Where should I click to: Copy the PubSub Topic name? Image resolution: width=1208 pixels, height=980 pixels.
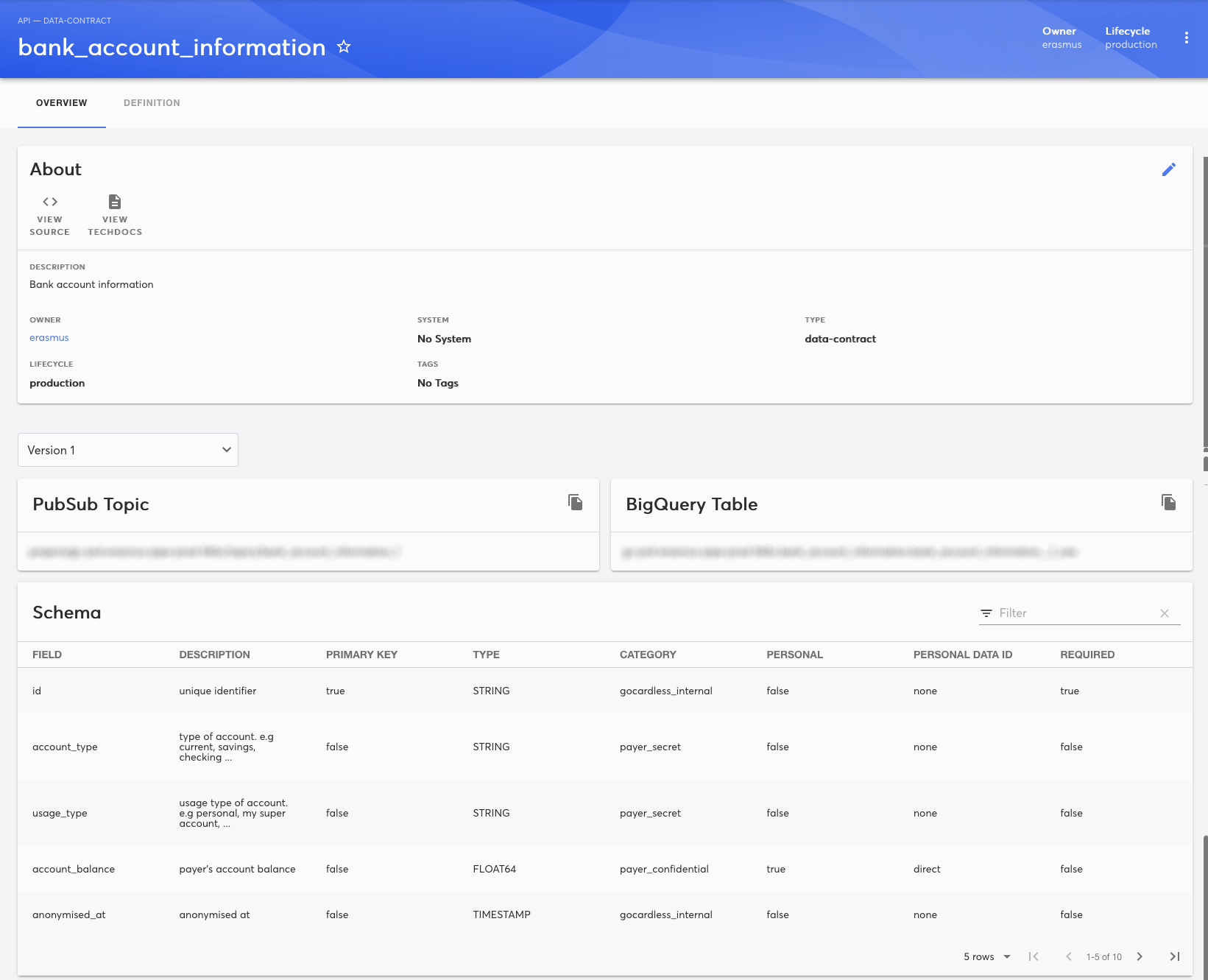pos(576,502)
